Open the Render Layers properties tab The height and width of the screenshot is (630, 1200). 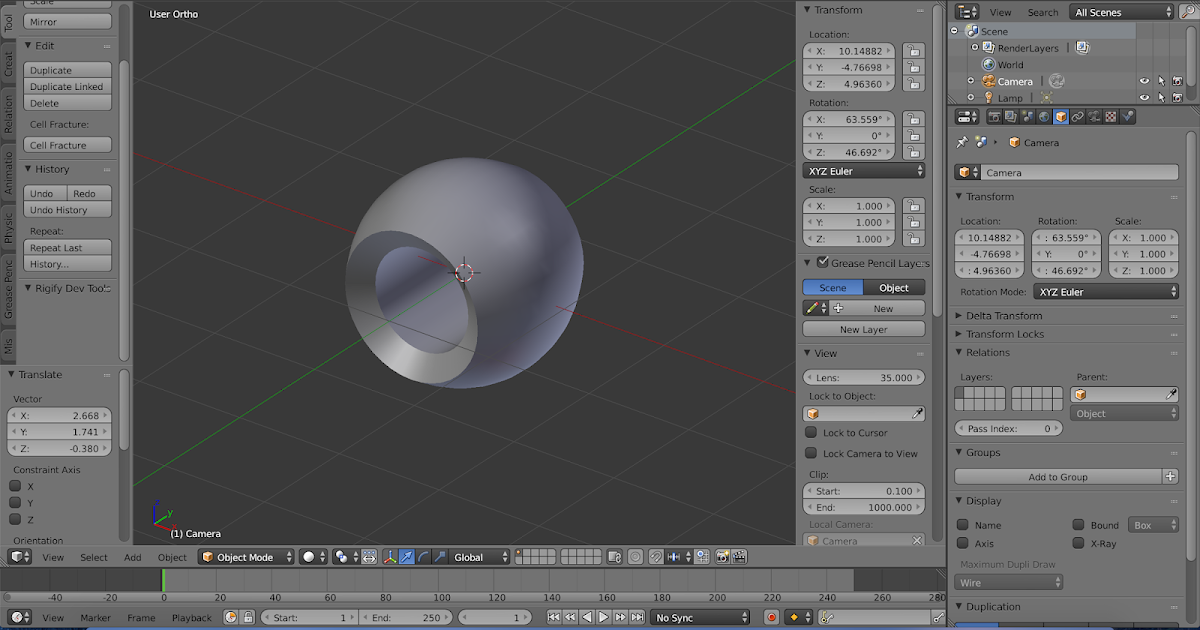click(1012, 117)
